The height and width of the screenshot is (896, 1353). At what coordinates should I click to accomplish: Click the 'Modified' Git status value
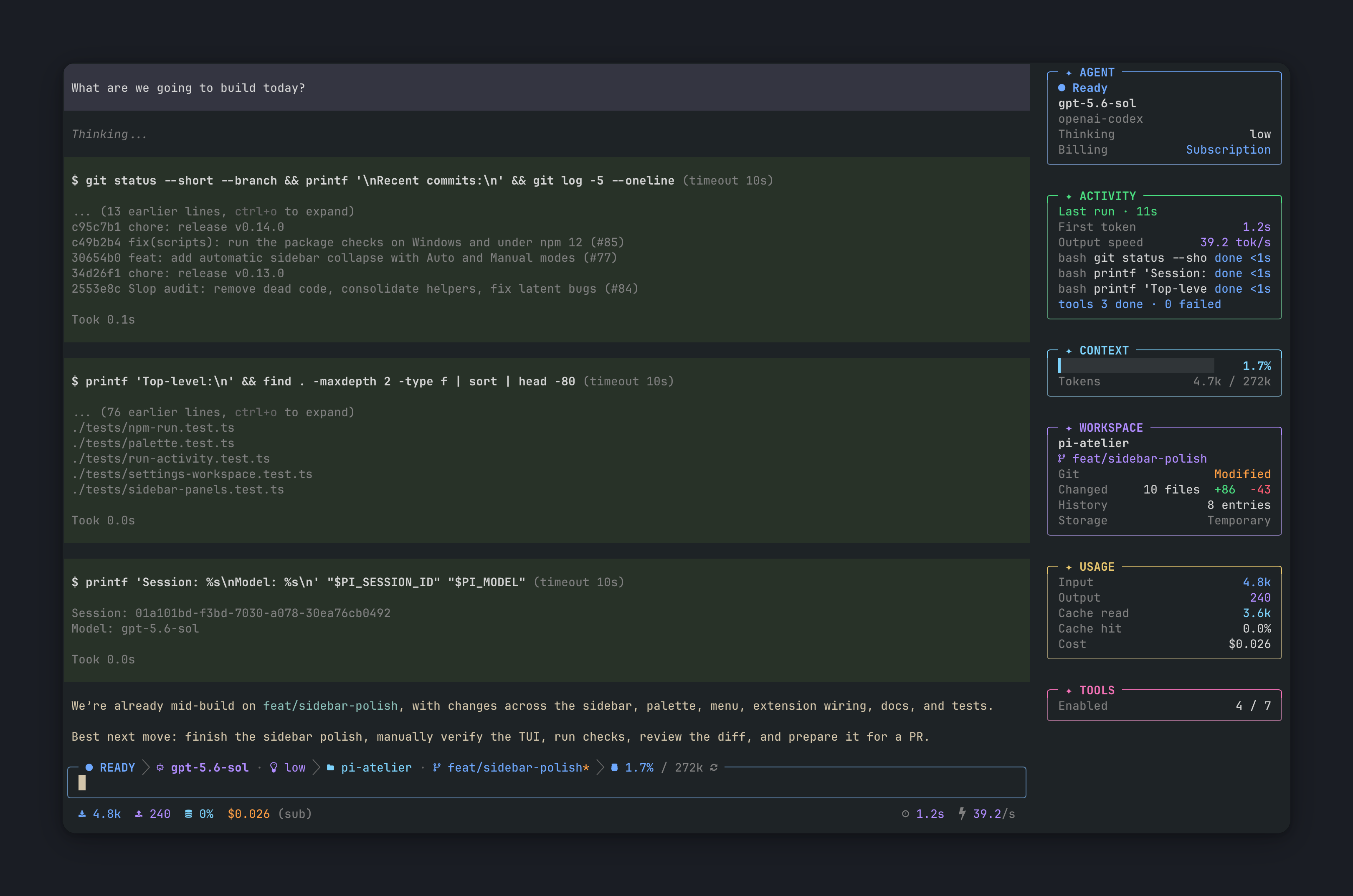coord(1243,474)
